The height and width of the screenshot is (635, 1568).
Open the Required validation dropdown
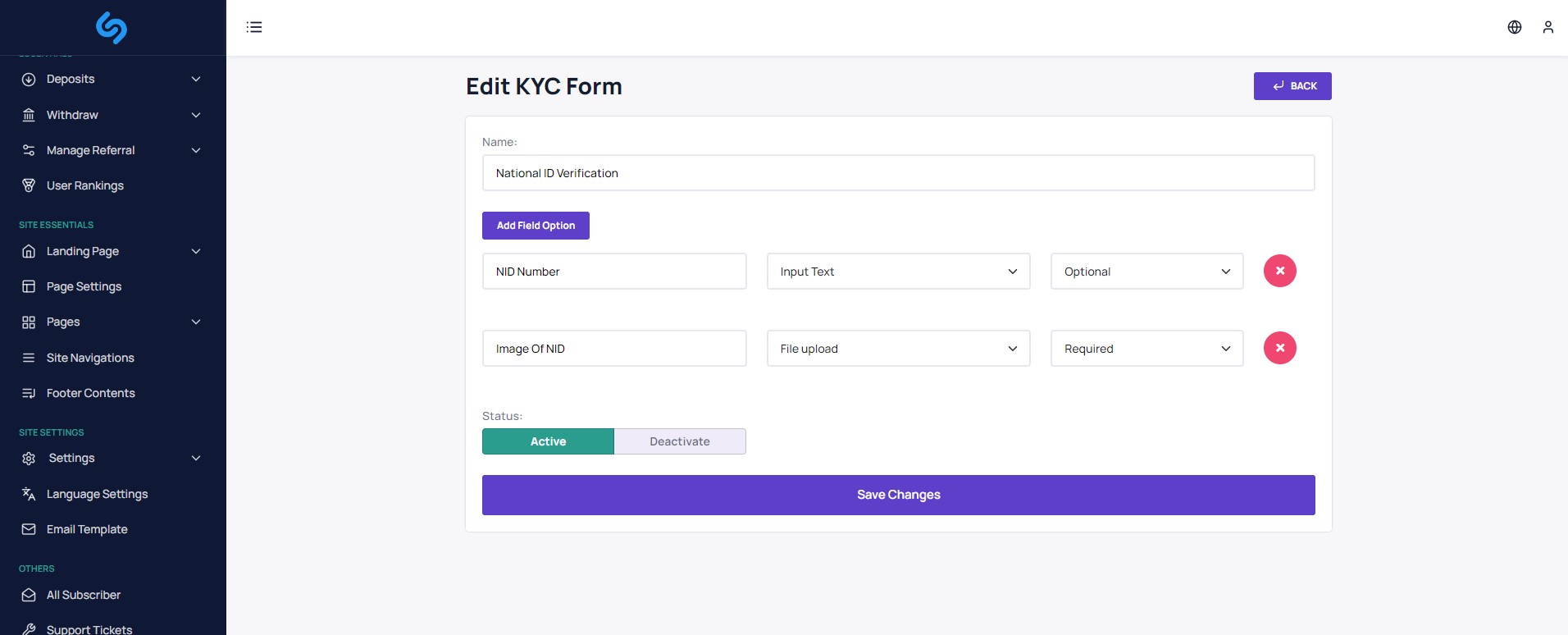point(1146,349)
